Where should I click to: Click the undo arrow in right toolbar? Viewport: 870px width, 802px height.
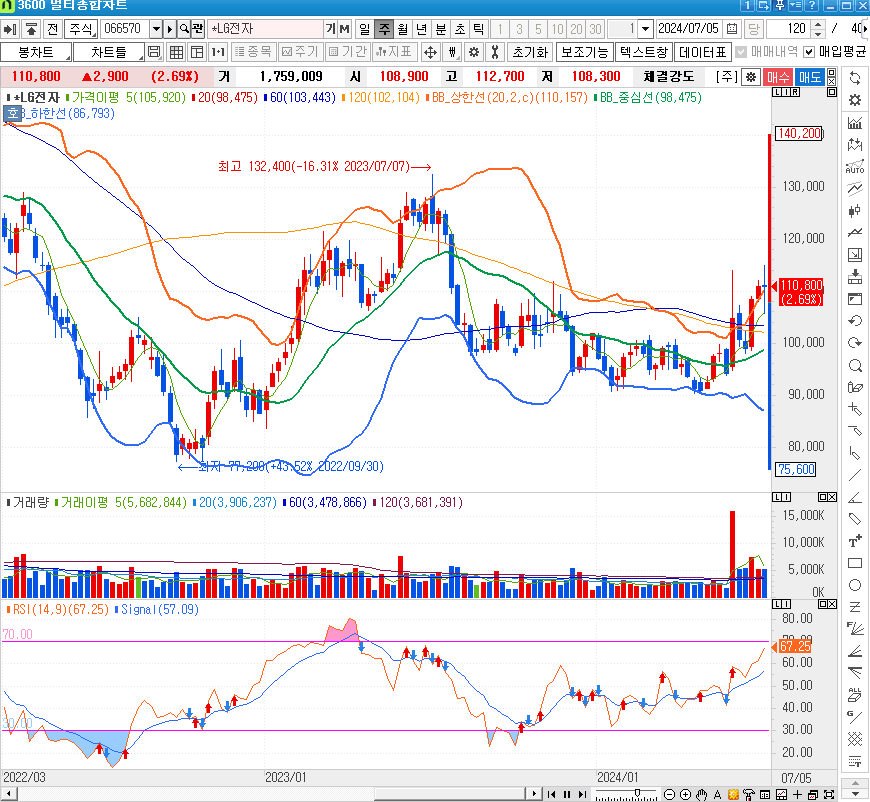pos(855,321)
